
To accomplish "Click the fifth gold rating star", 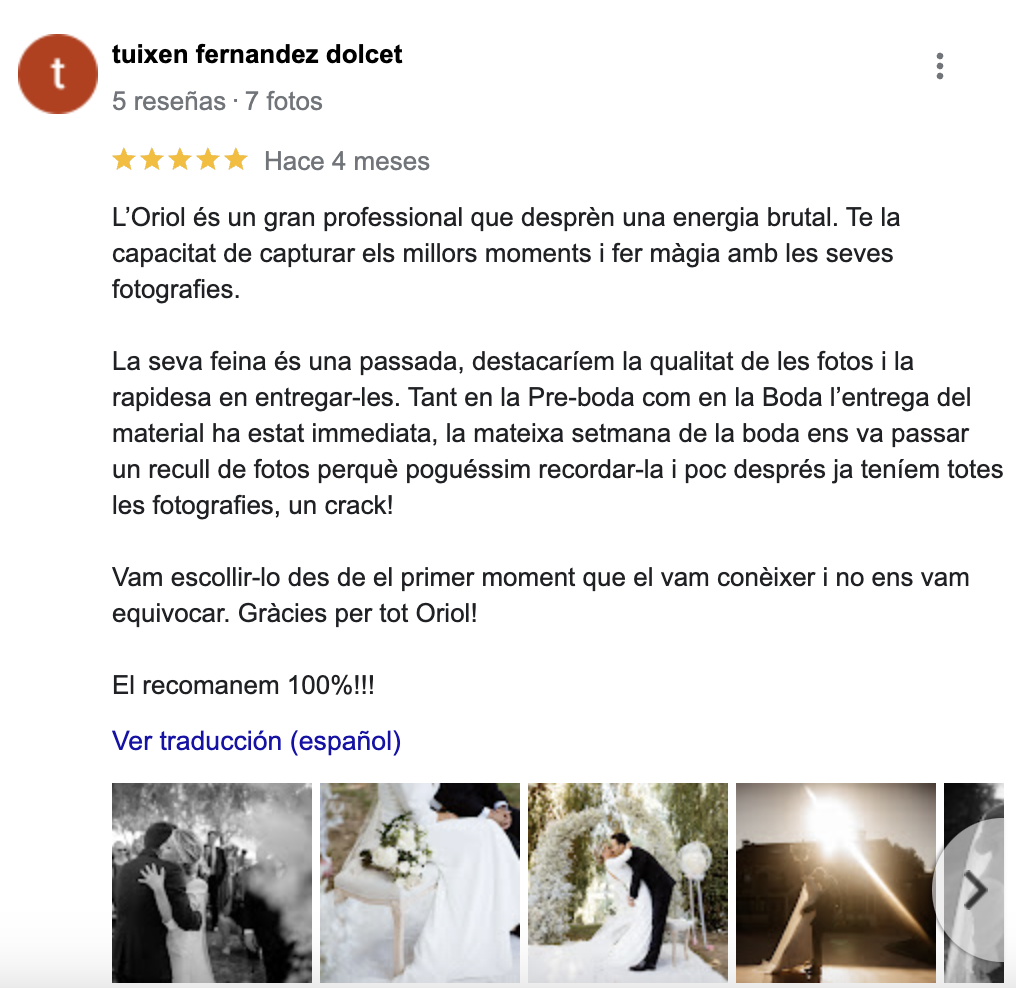I will [236, 159].
